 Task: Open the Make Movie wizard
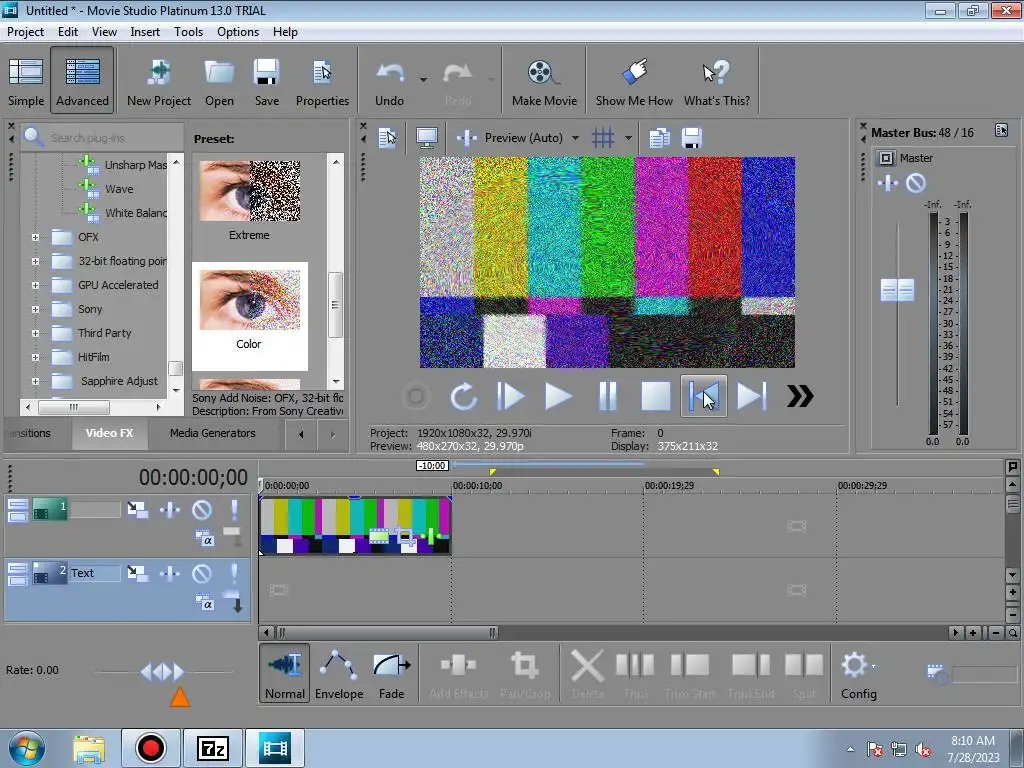point(544,82)
